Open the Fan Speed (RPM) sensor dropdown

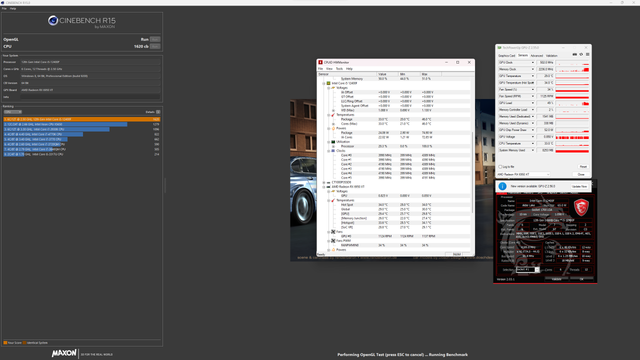[x=532, y=96]
